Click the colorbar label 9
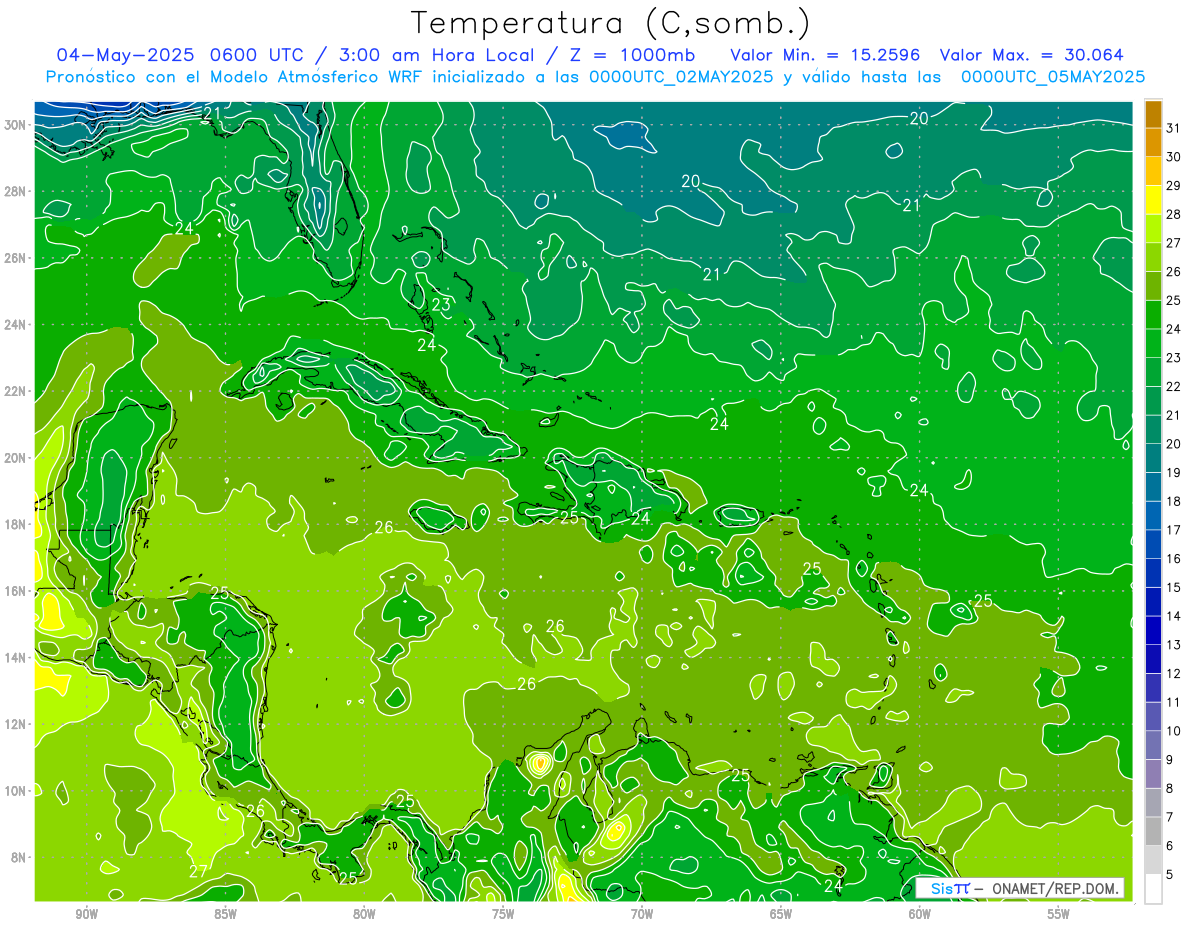The height and width of the screenshot is (927, 1200). coord(1170,760)
